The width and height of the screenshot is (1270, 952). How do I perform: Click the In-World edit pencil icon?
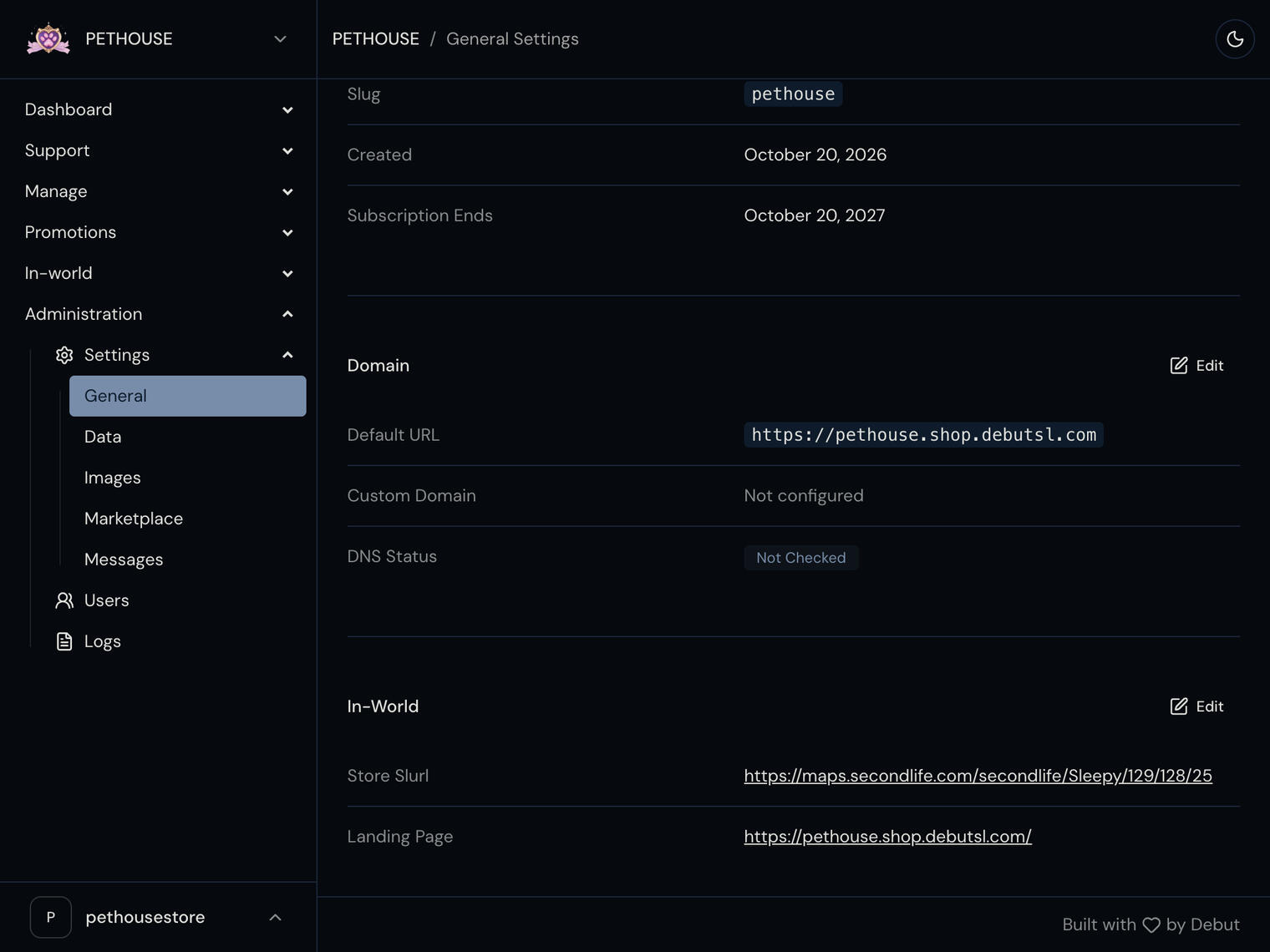point(1178,706)
